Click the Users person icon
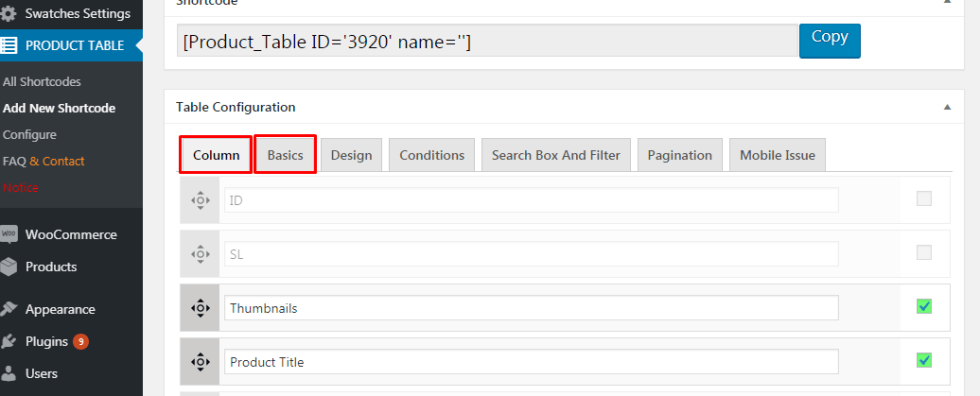980x396 pixels. [x=8, y=374]
